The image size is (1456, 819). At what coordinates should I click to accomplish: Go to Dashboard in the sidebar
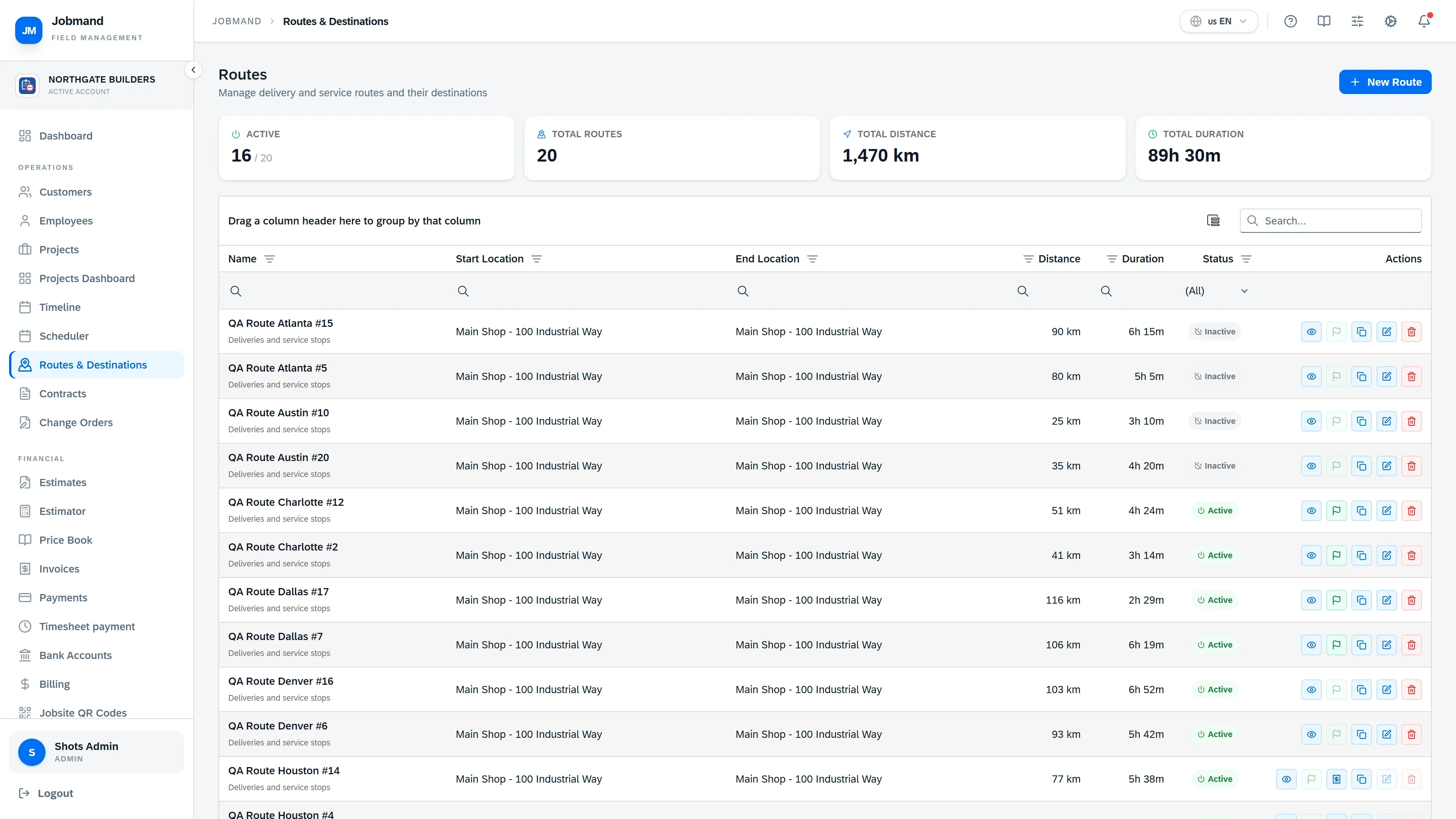[x=97, y=136]
